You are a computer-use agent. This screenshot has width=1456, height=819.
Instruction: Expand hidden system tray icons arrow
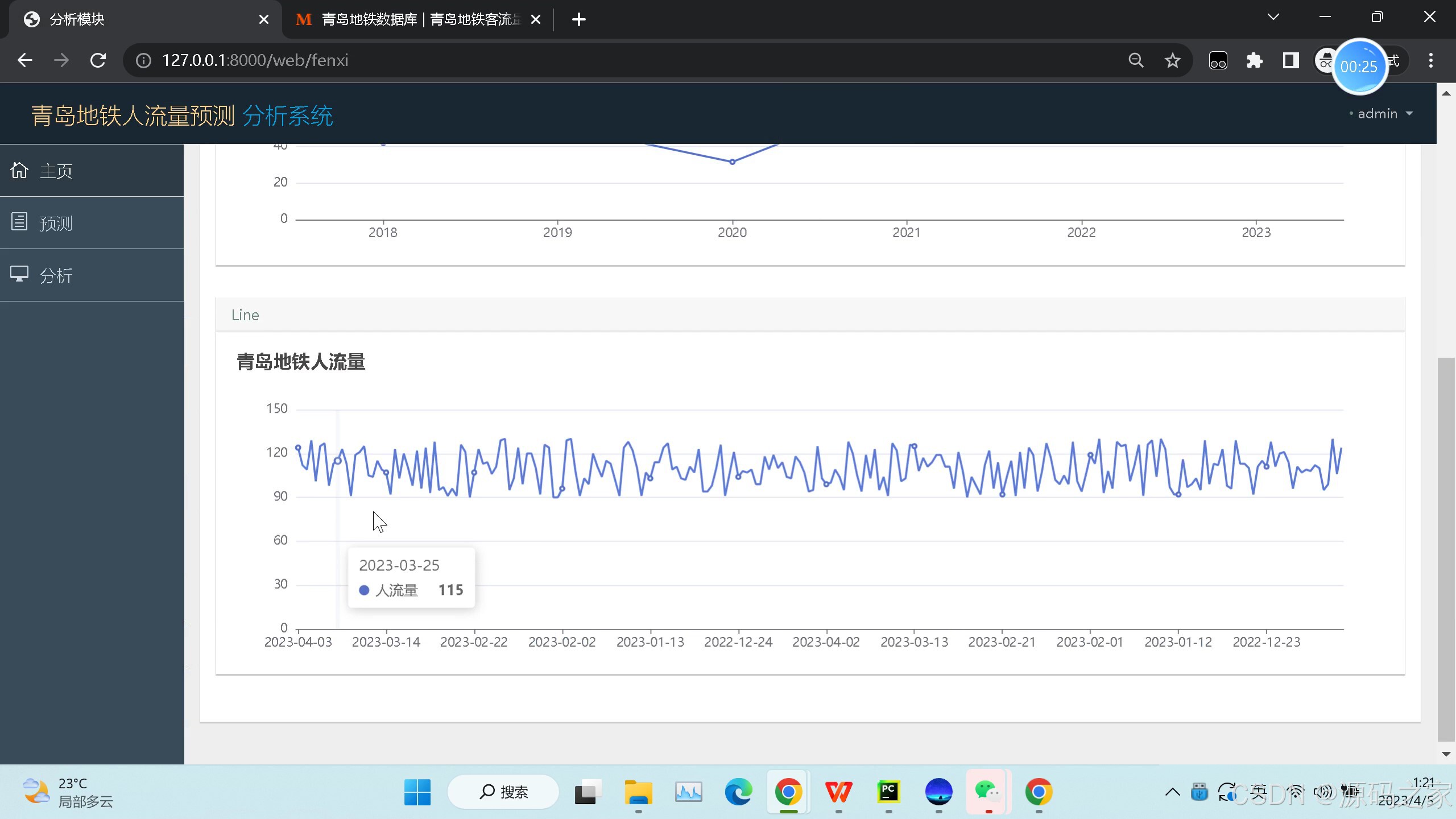(x=1172, y=792)
